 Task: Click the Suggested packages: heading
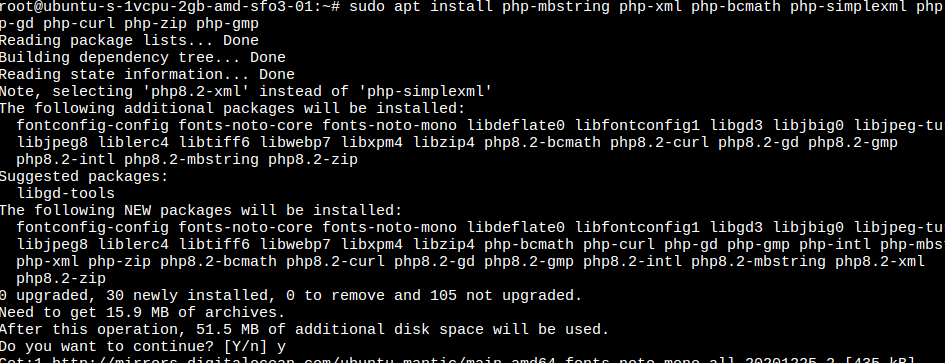(84, 177)
